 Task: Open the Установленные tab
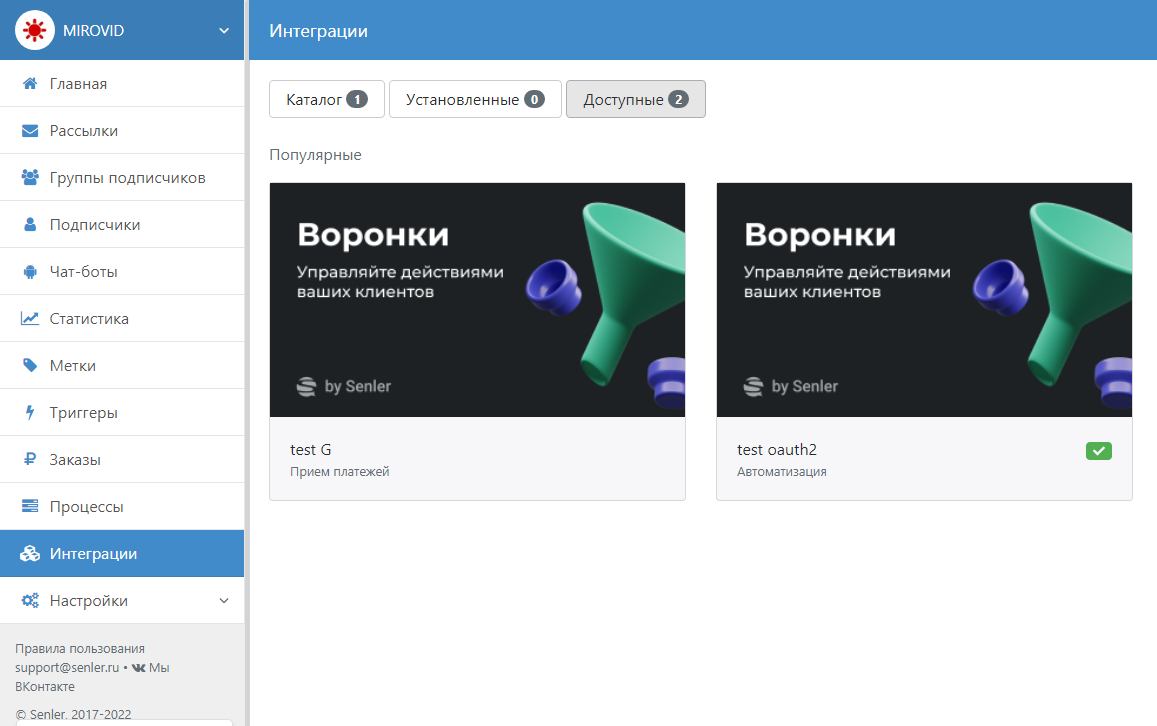coord(475,100)
